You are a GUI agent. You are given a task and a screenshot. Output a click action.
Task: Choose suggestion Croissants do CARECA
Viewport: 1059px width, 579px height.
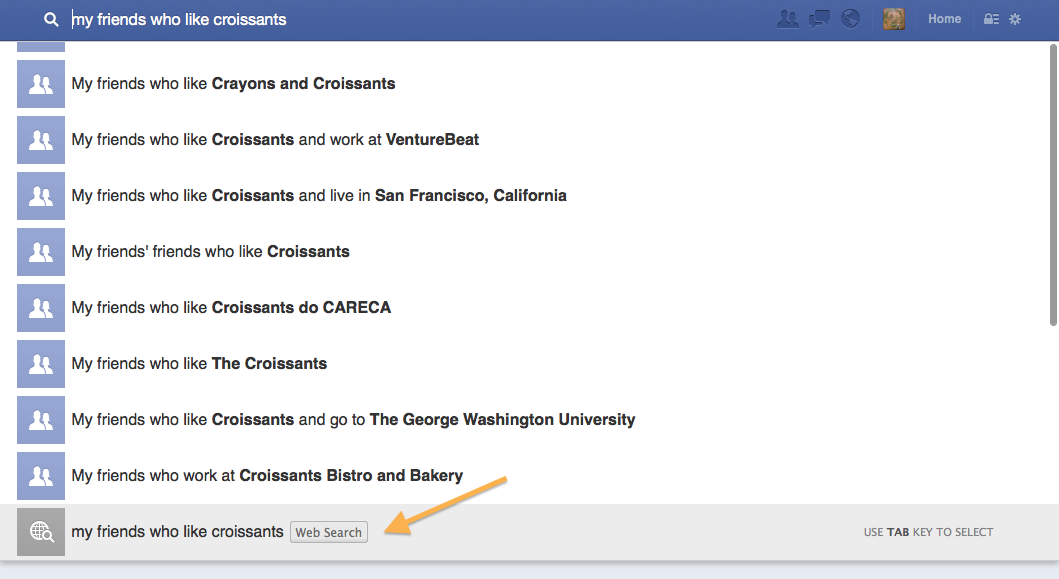tap(231, 308)
